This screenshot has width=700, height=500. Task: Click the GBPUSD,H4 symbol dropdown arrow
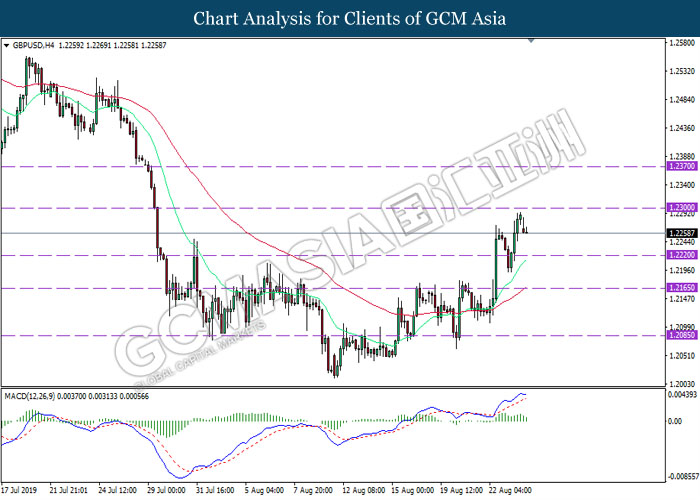(6, 46)
